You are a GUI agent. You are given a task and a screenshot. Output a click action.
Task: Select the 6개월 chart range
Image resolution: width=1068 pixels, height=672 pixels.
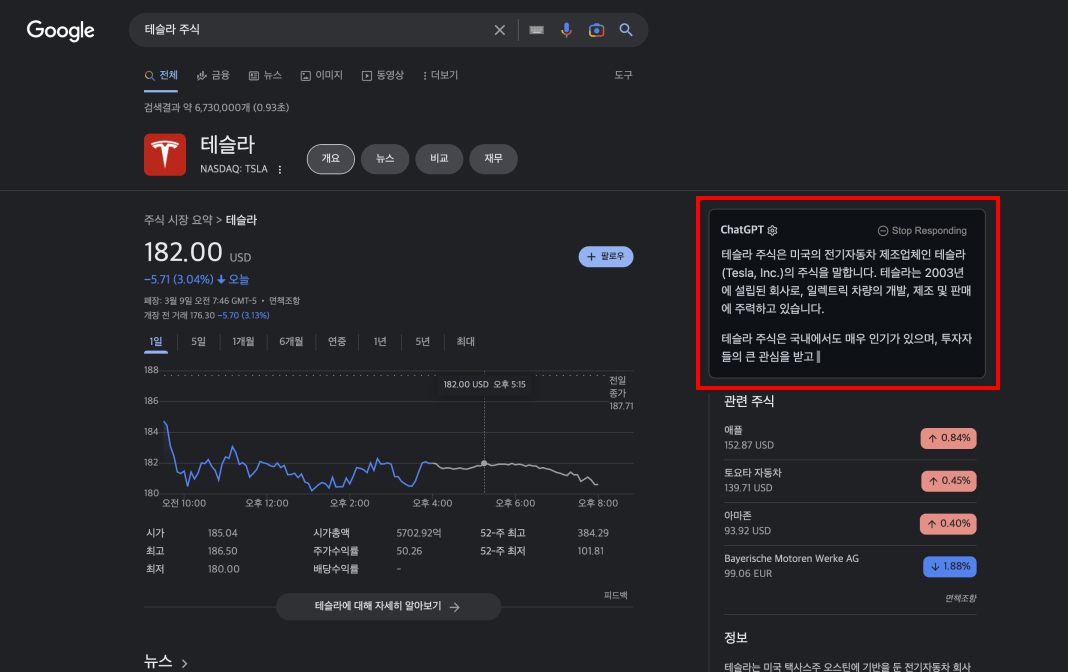pyautogui.click(x=291, y=342)
